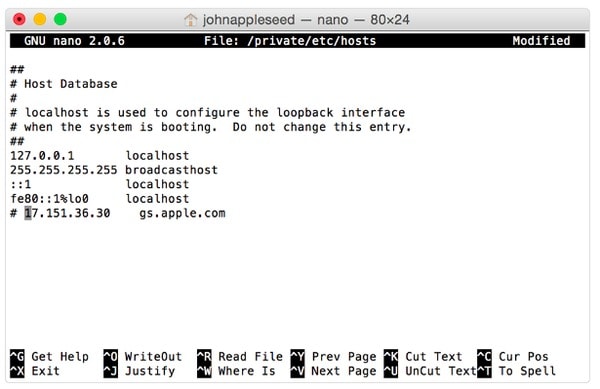The height and width of the screenshot is (389, 600).
Task: Click the '^U UnCut Text' shortcut label
Action: (x=430, y=371)
